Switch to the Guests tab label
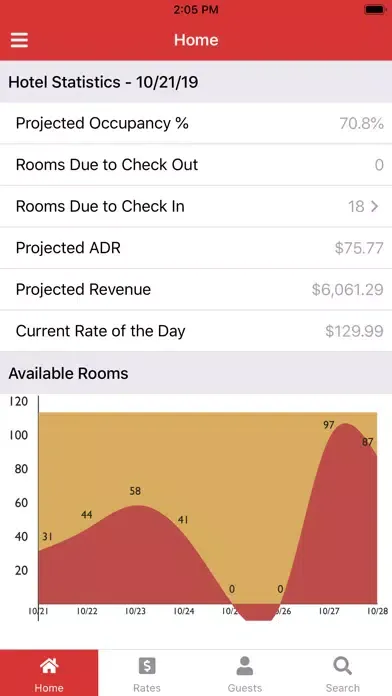This screenshot has width=392, height=696. pyautogui.click(x=245, y=688)
